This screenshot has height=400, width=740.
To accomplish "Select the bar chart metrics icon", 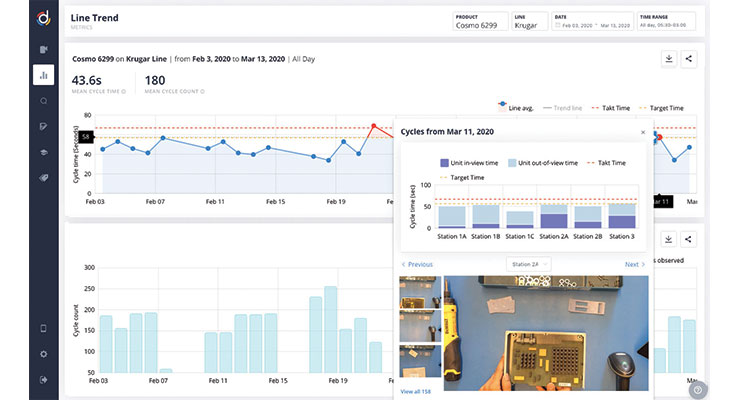I will point(44,75).
